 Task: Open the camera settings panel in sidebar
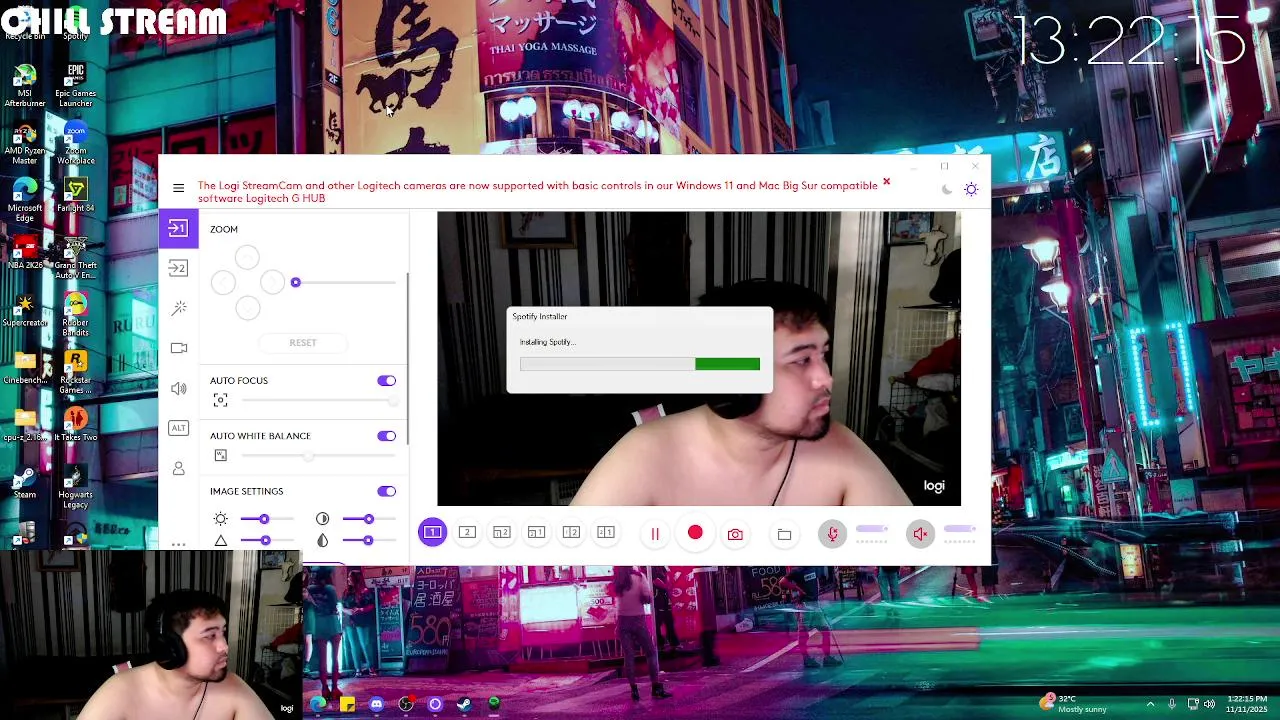pos(179,348)
